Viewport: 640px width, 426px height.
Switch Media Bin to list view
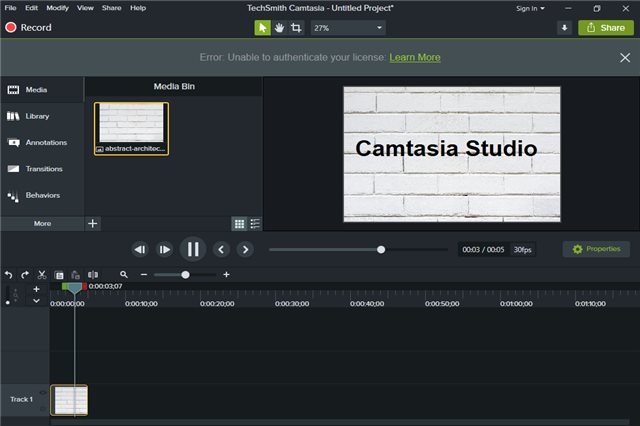[255, 224]
